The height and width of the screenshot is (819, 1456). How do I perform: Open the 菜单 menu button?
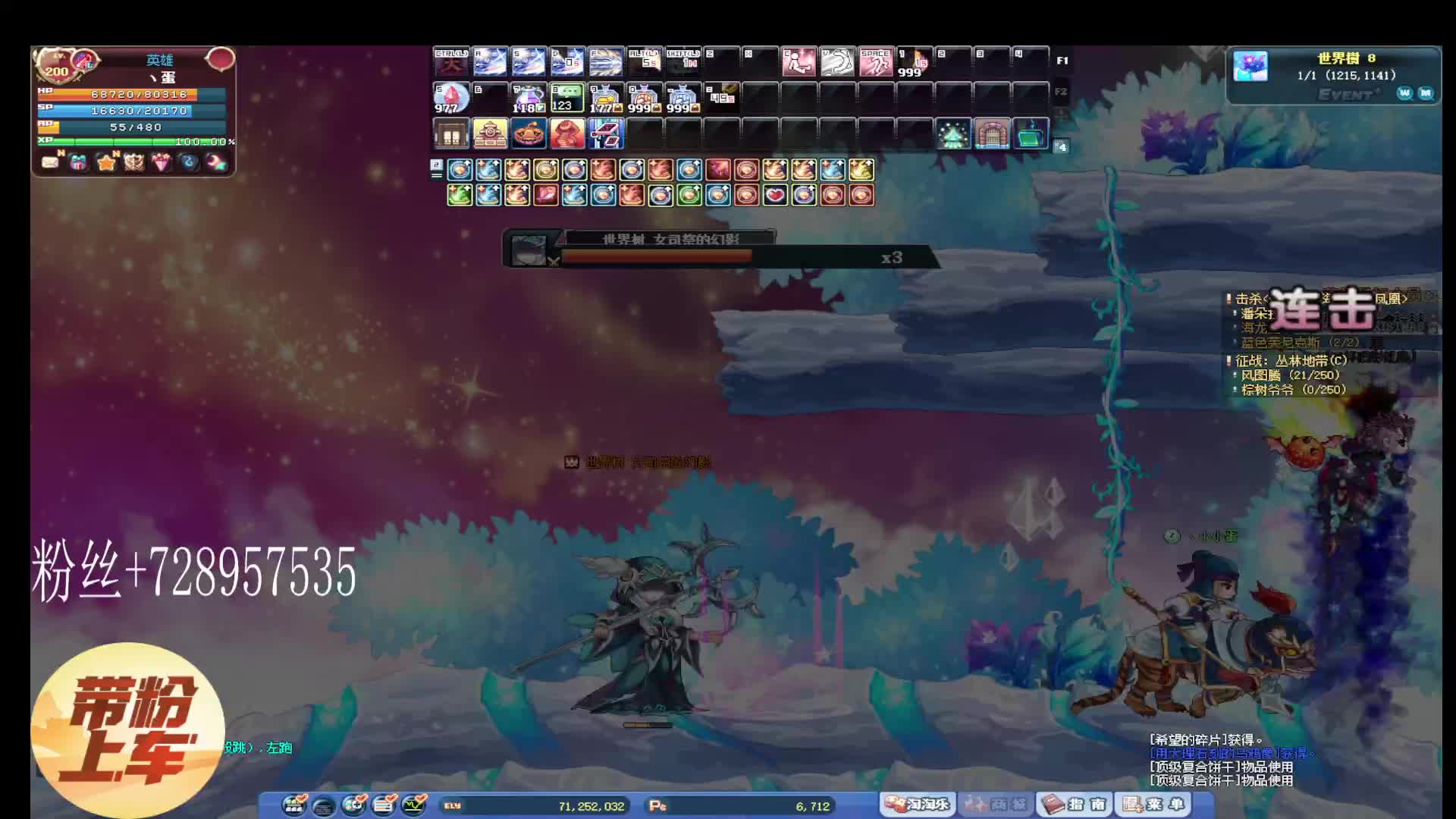pos(1154,805)
